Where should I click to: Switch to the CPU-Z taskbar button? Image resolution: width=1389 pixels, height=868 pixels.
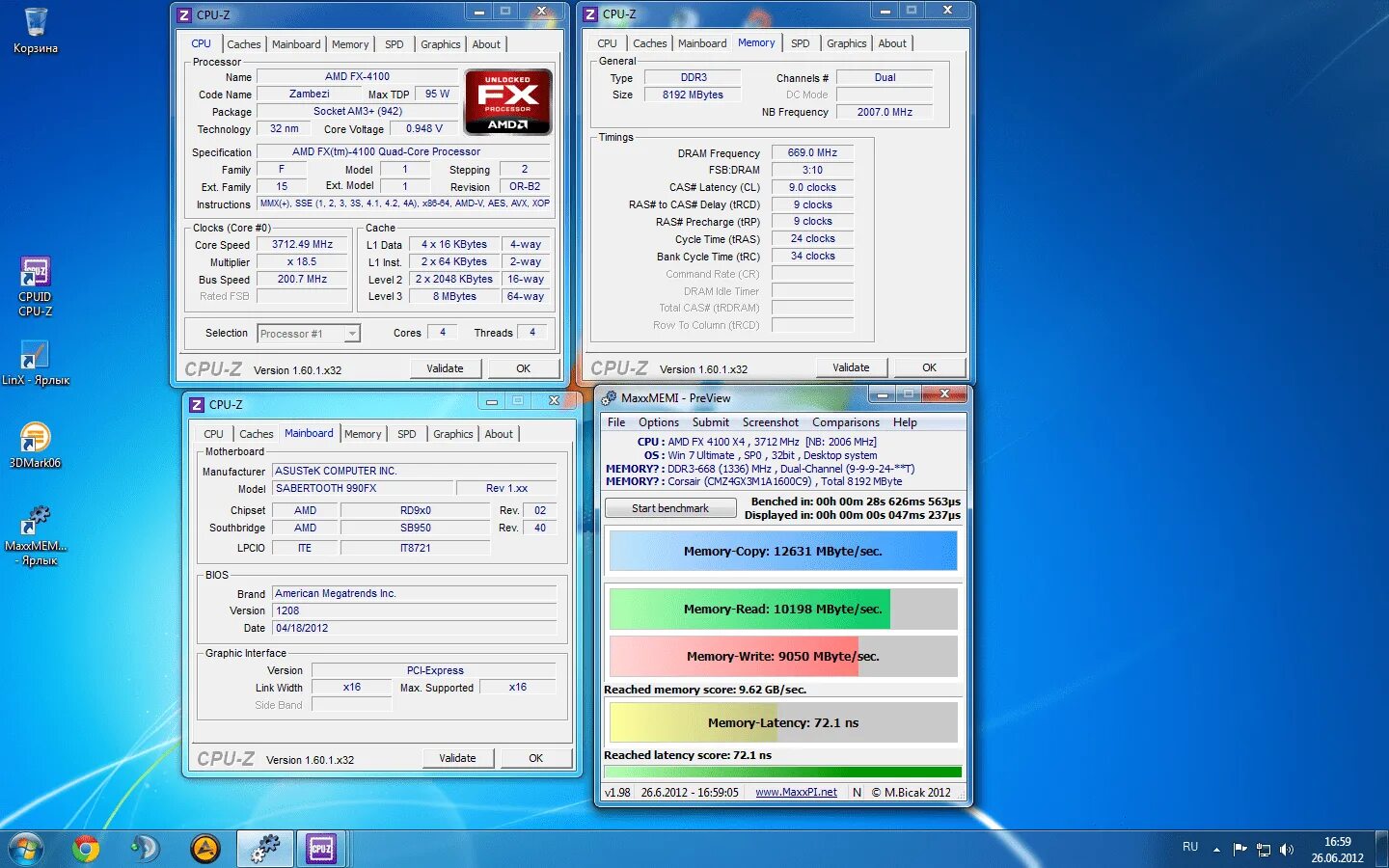point(321,849)
